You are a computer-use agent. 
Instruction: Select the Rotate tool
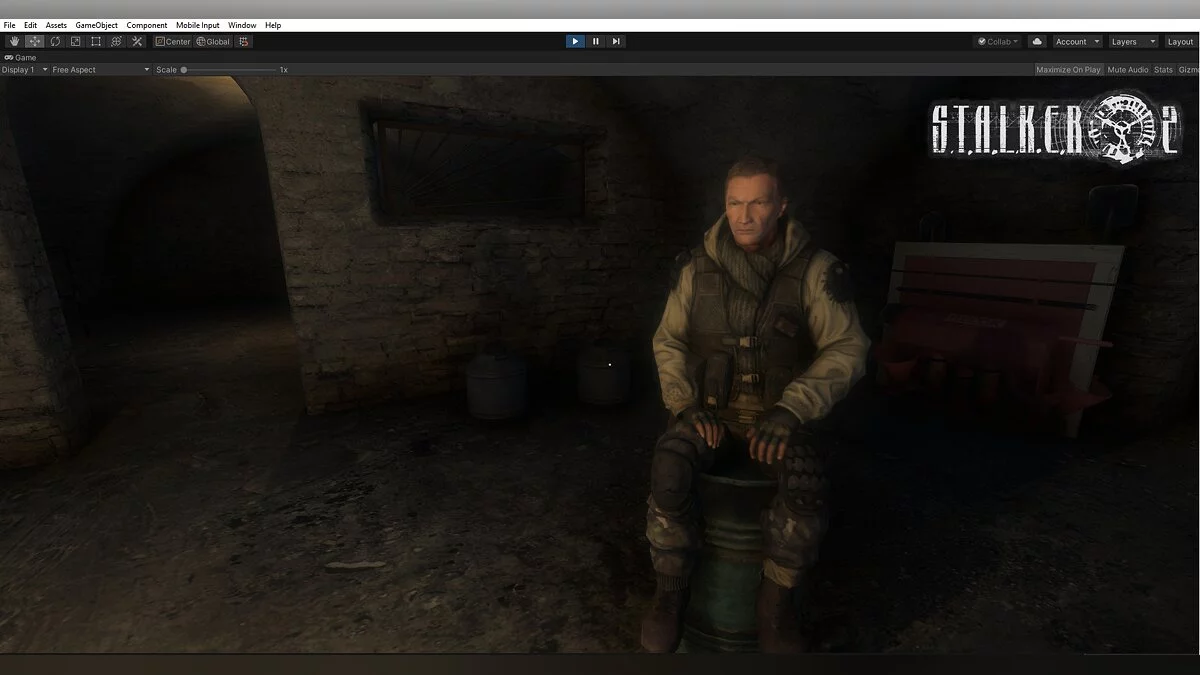pos(55,41)
